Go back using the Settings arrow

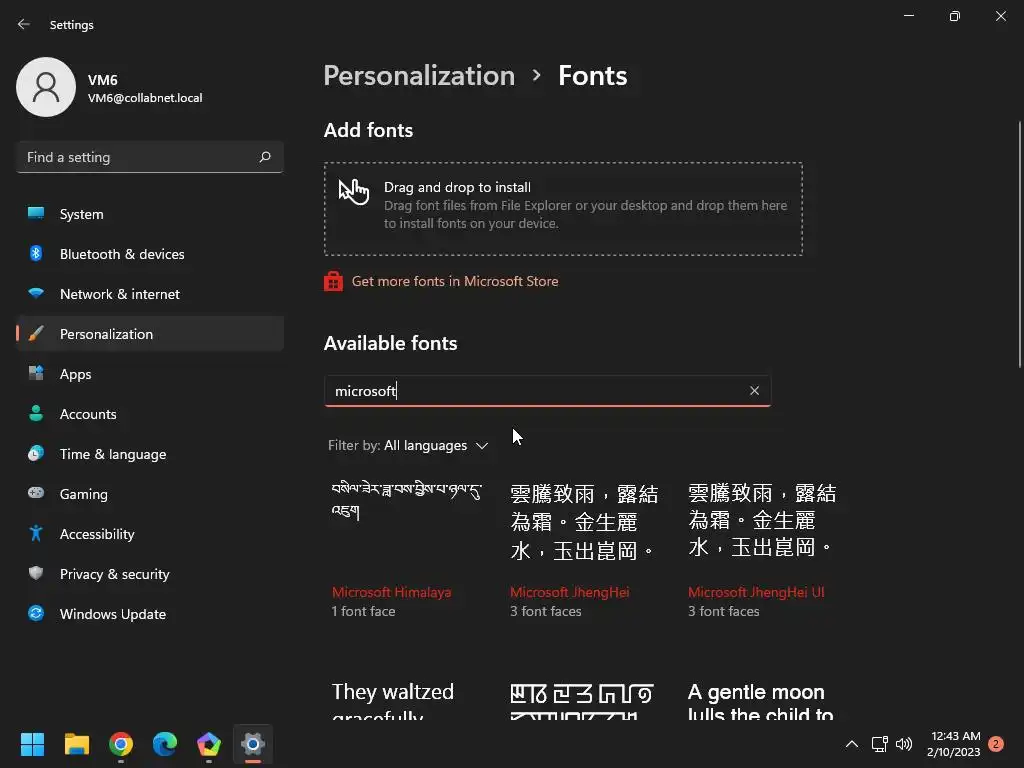tap(24, 24)
